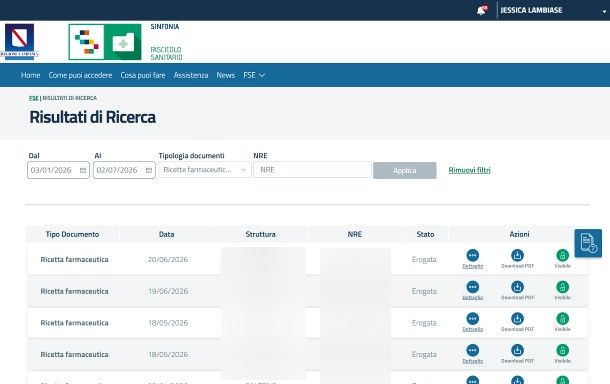
Task: Click the Al date field 02/07/2026
Action: tap(124, 170)
